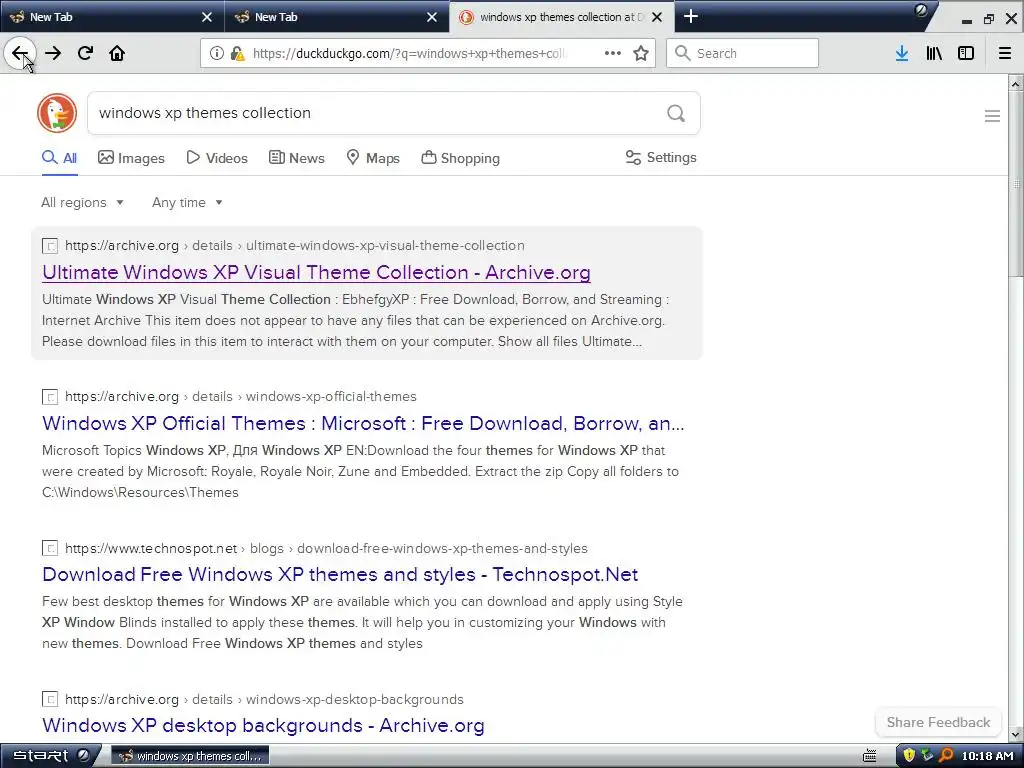Open DuckDuckGo Settings dropdown

pos(661,157)
